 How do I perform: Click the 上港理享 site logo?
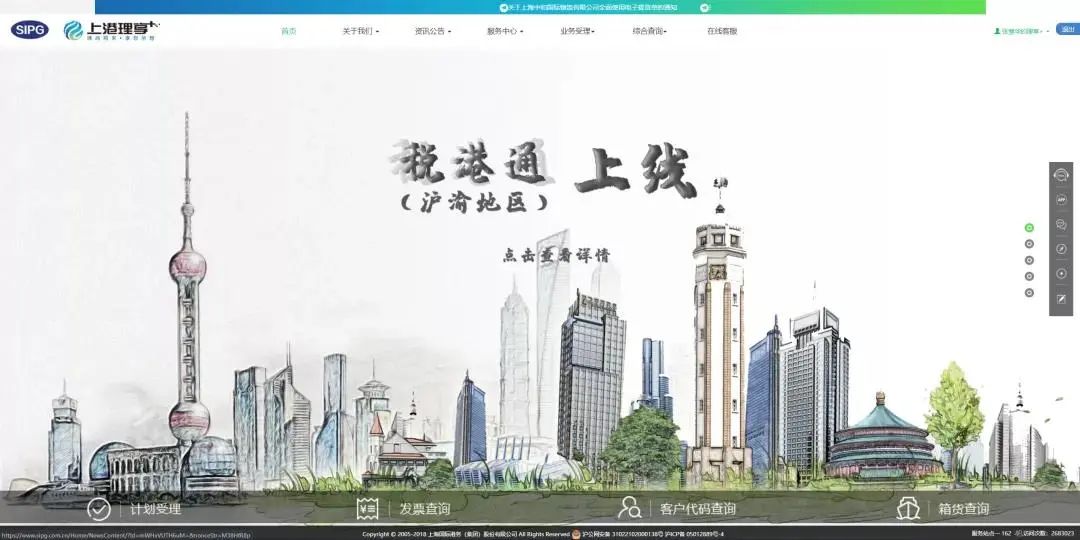click(110, 30)
